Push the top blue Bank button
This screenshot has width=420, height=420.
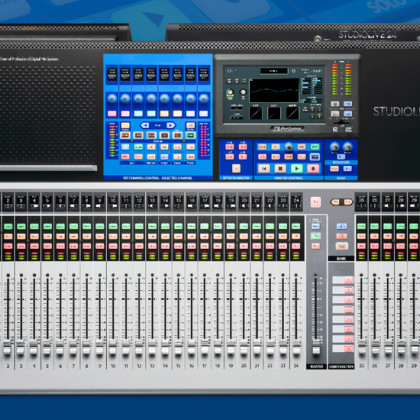click(341, 227)
